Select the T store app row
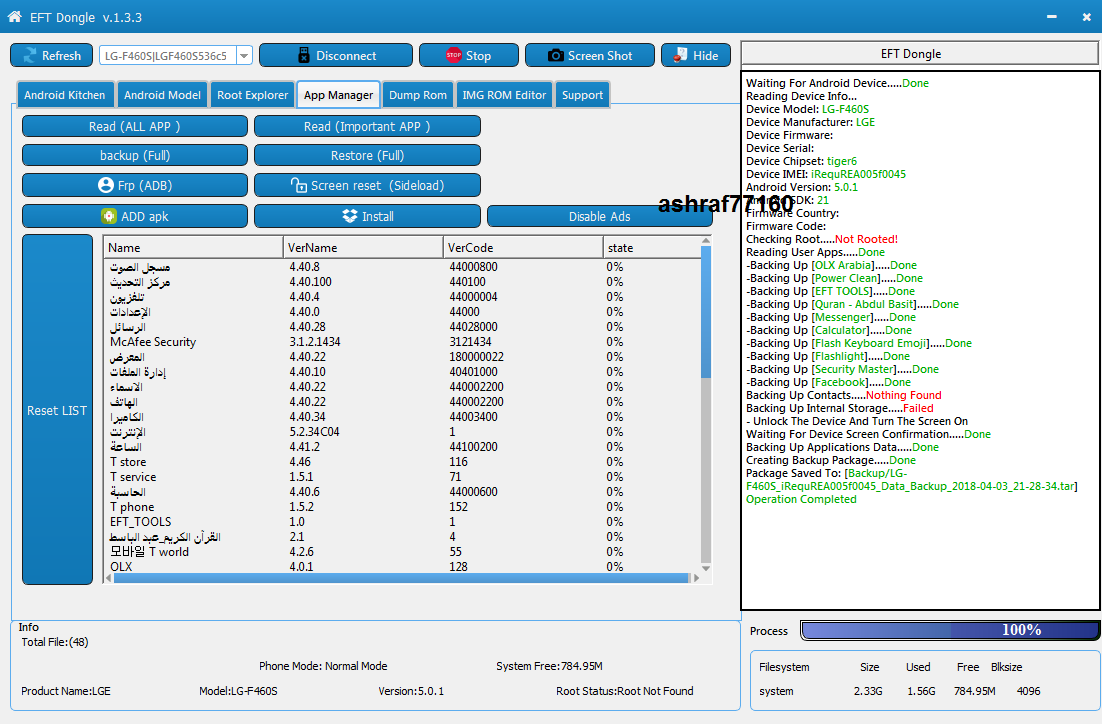1102x724 pixels. [402, 462]
